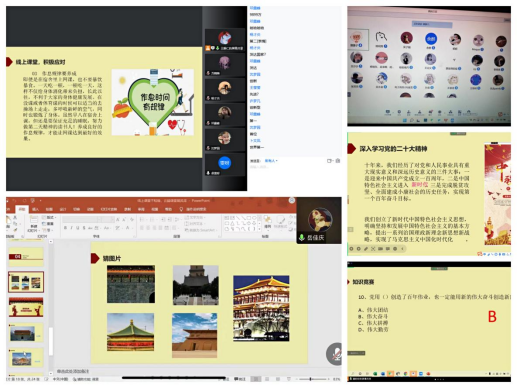This screenshot has height=388, width=518.
Task: Switch to Normal view icon
Action: tap(256, 379)
